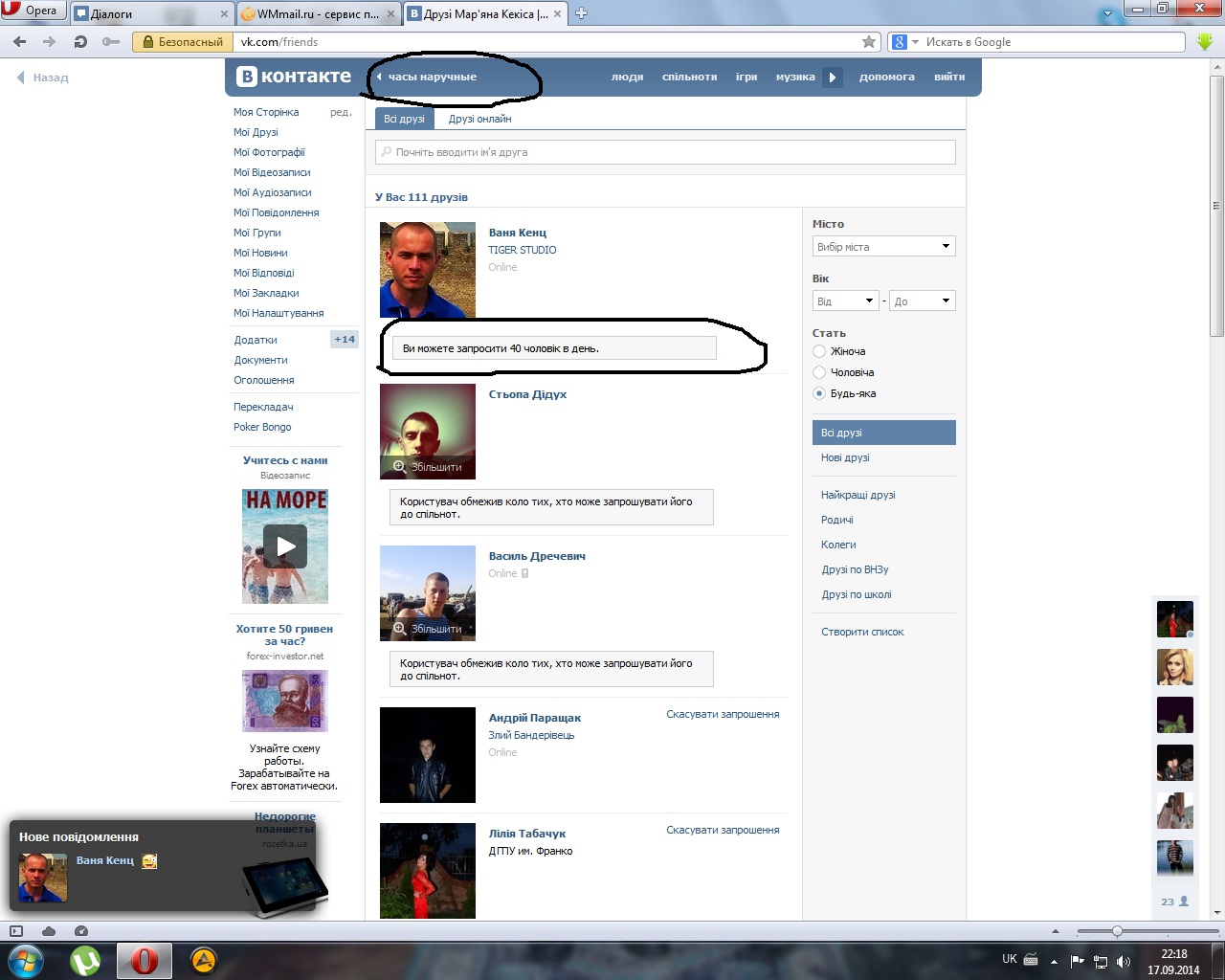Select the Будь-яка gender radio button

819,393
